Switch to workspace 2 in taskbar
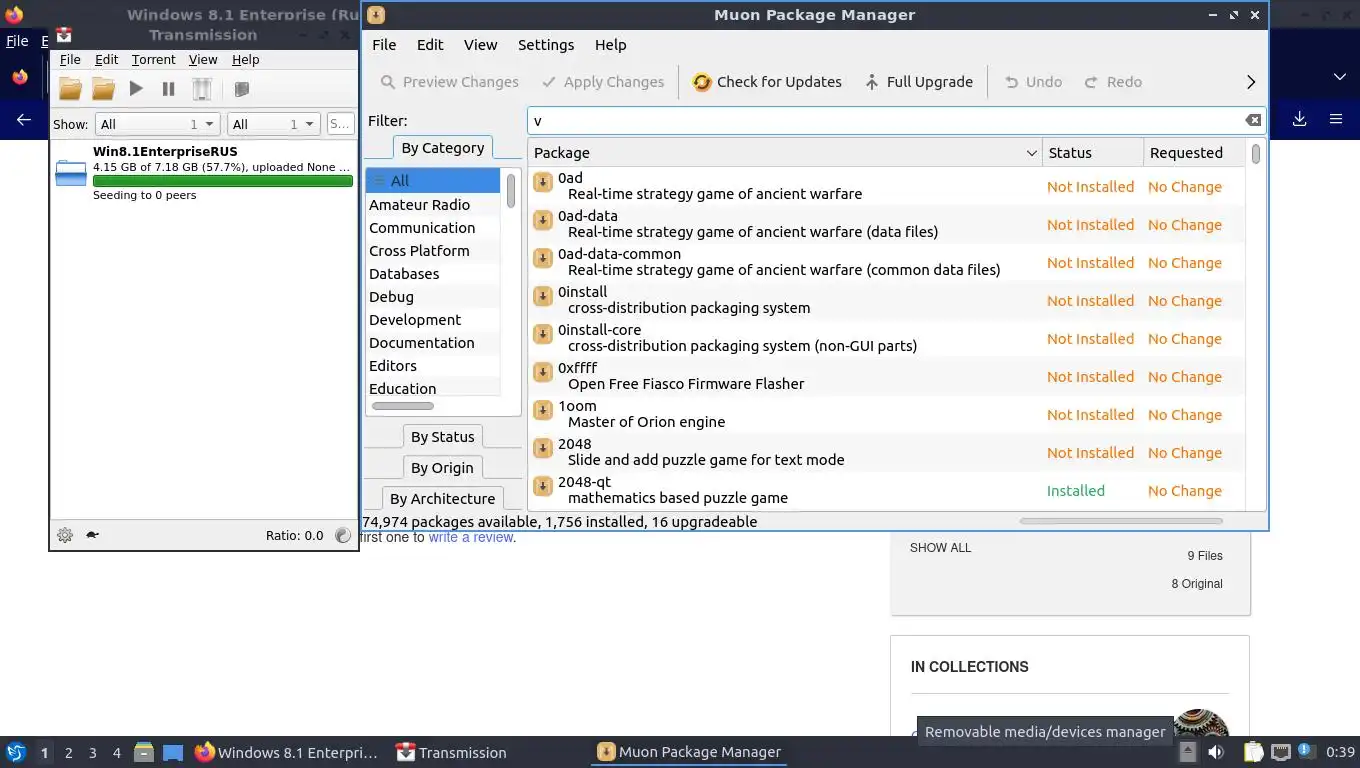 (x=68, y=753)
